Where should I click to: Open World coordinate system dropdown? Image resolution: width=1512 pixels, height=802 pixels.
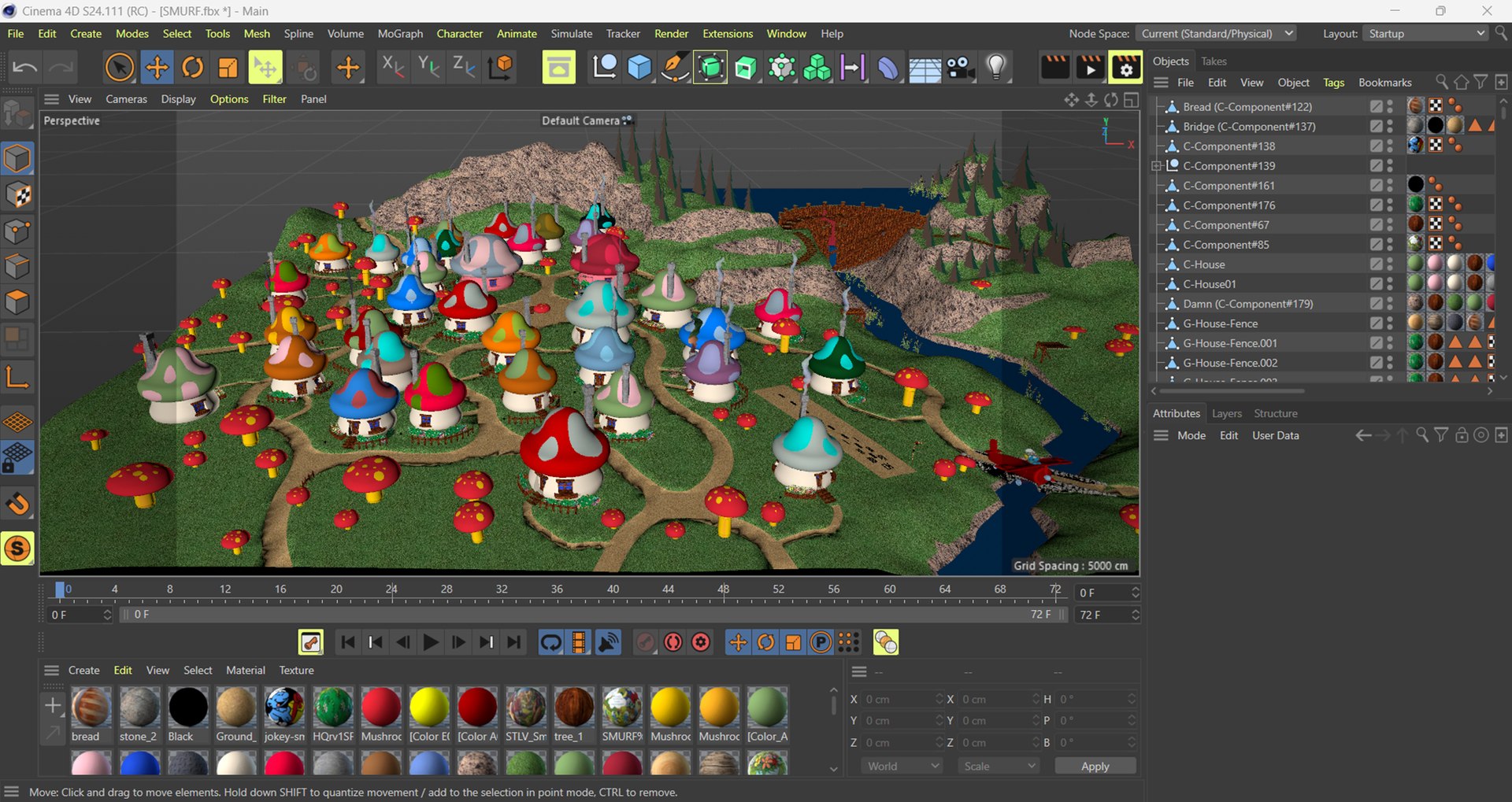(x=902, y=766)
